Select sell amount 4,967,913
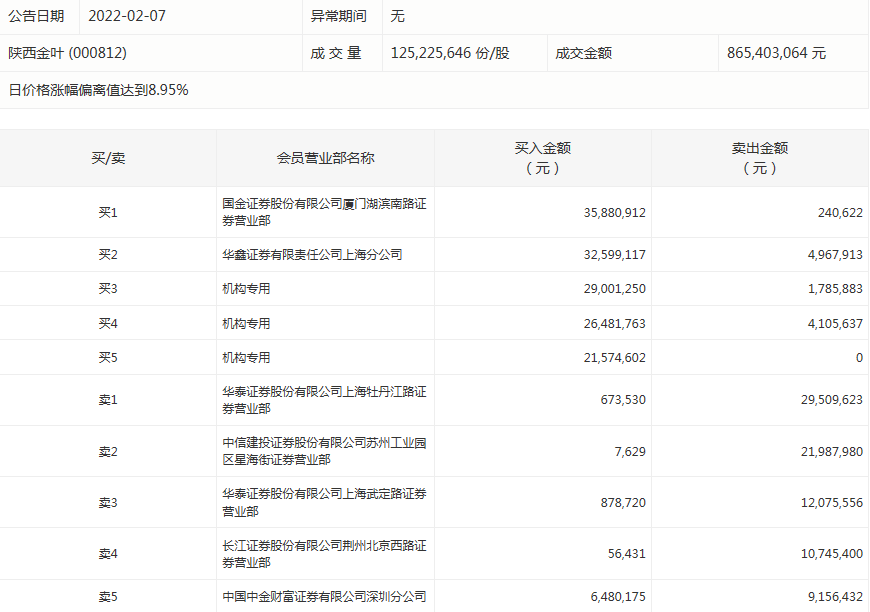The height and width of the screenshot is (612, 870). pos(835,255)
